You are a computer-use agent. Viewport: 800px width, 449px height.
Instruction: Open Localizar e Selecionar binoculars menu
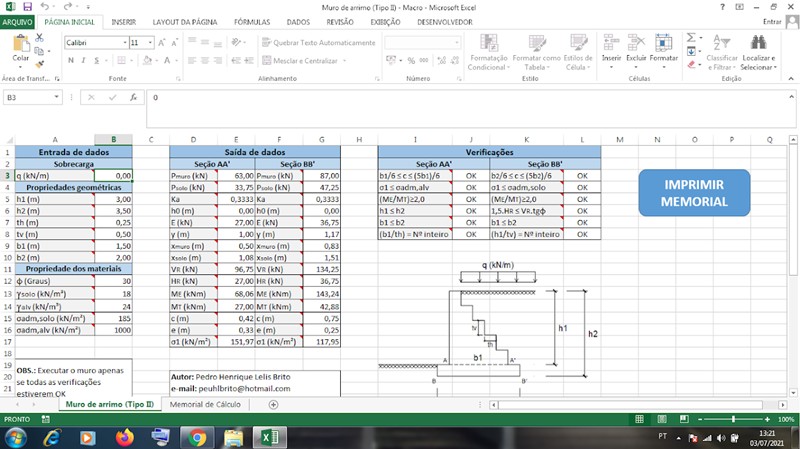click(x=758, y=52)
